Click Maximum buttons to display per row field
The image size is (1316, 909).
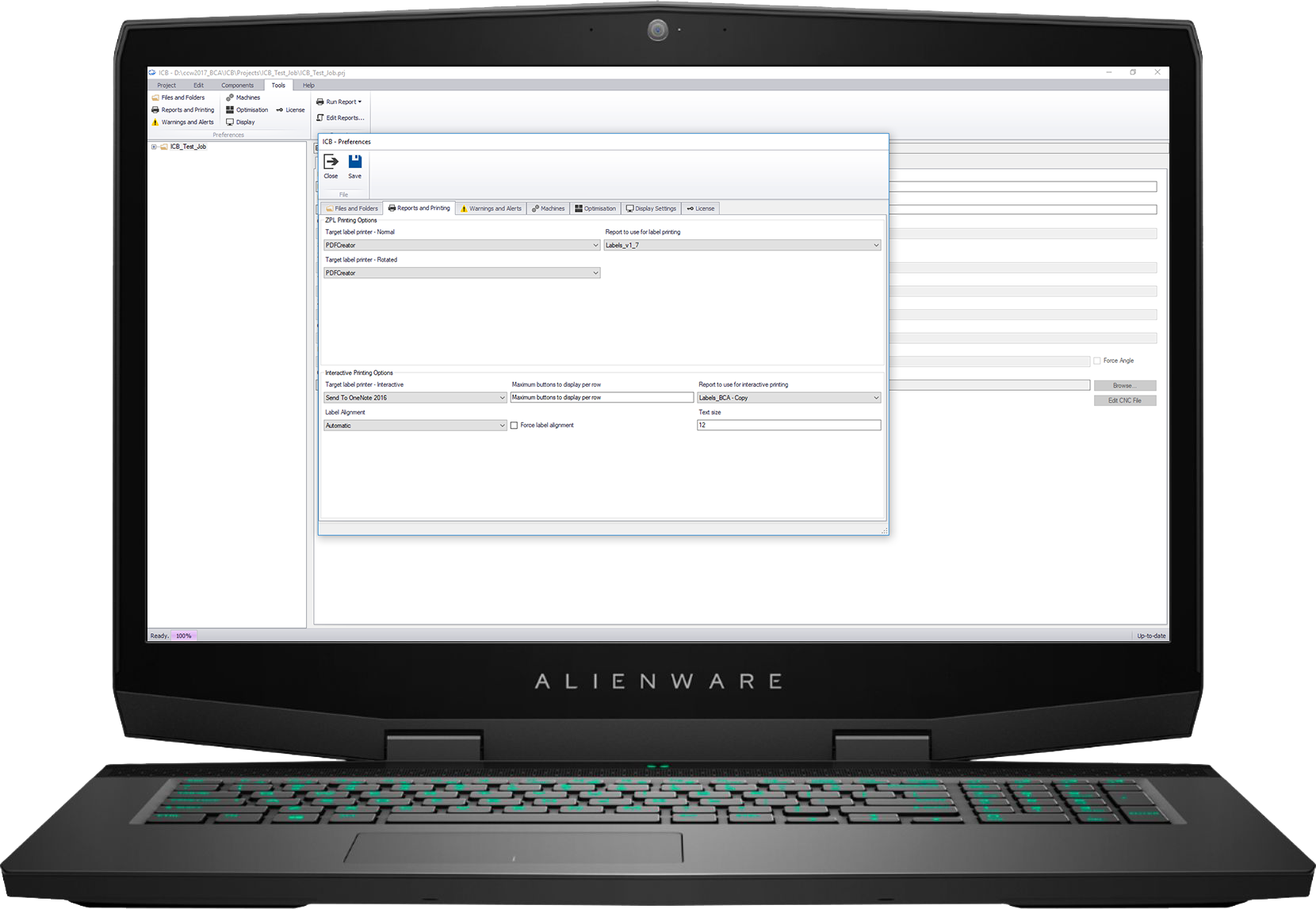coord(602,398)
